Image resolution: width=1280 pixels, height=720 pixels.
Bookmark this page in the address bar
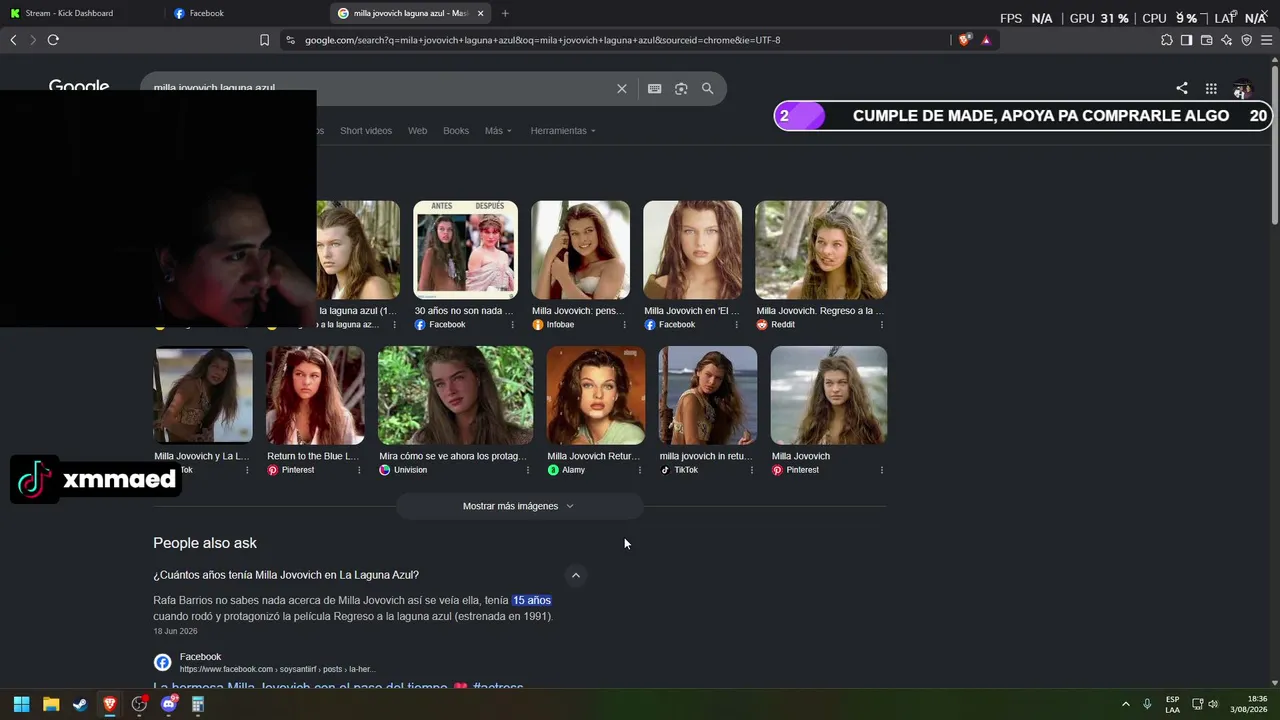pos(264,40)
